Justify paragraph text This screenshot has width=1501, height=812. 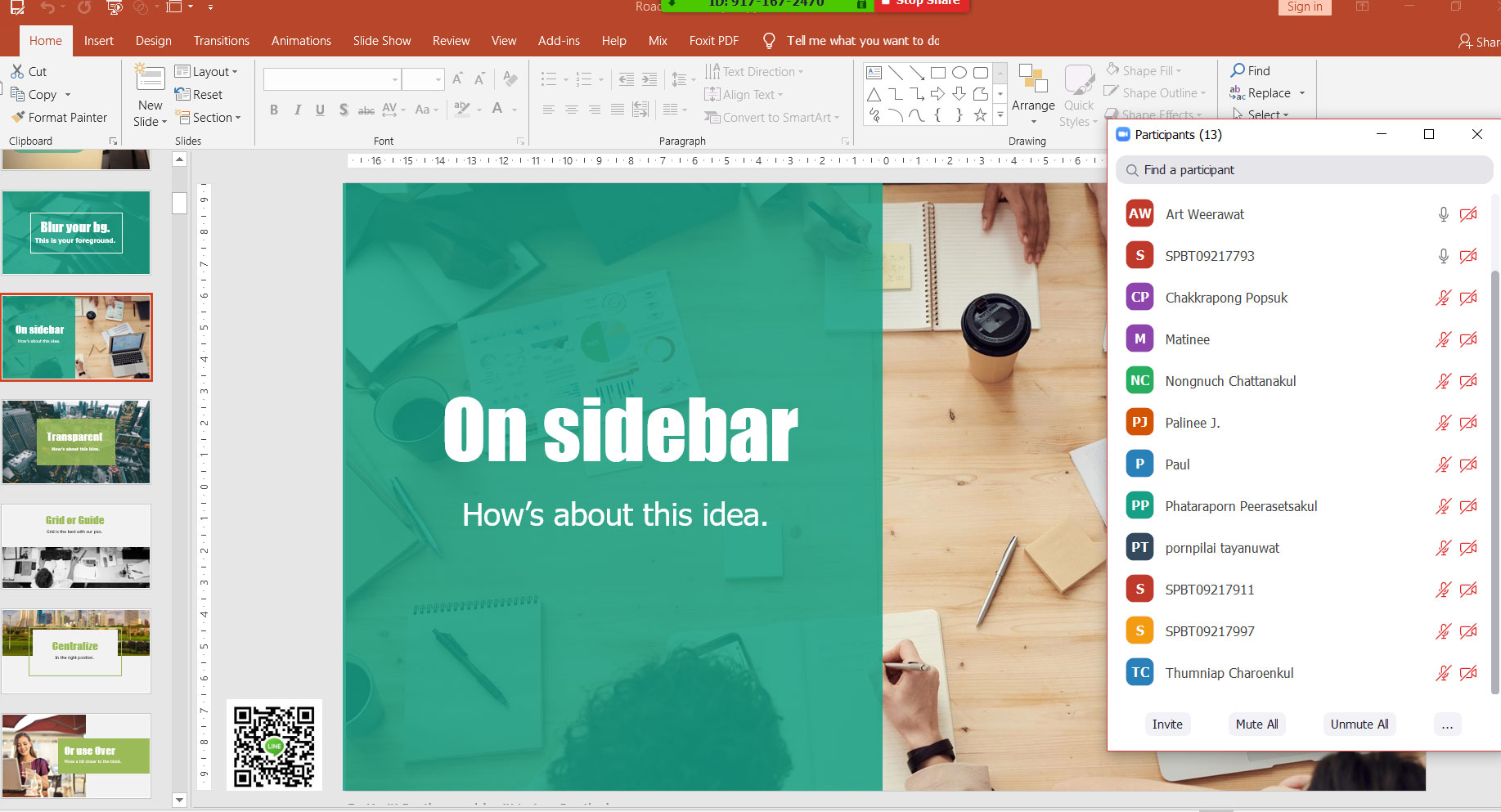pos(618,110)
